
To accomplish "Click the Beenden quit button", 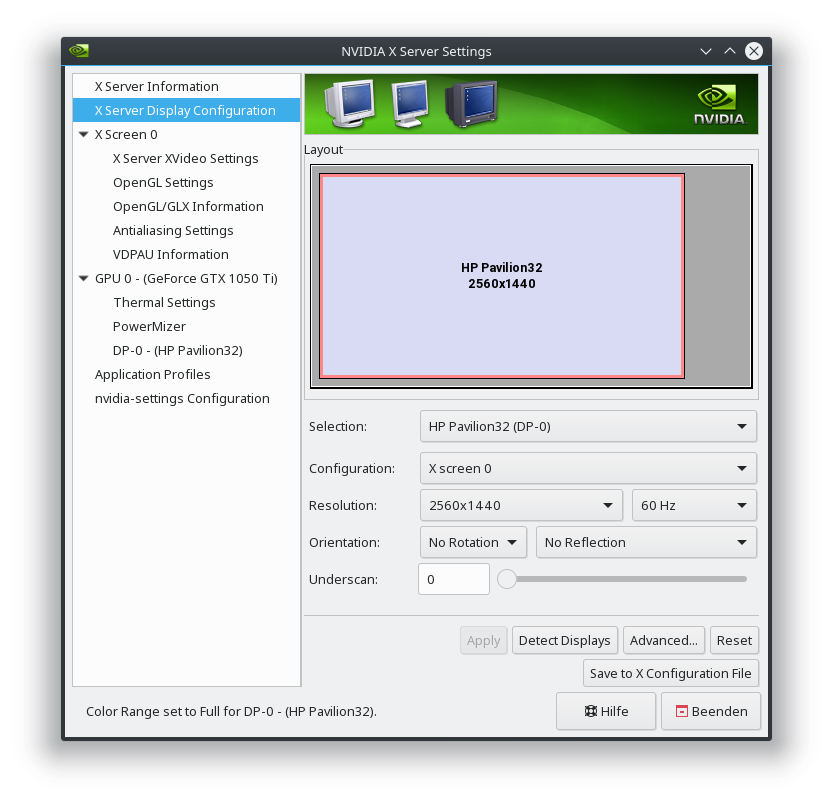I will [711, 711].
